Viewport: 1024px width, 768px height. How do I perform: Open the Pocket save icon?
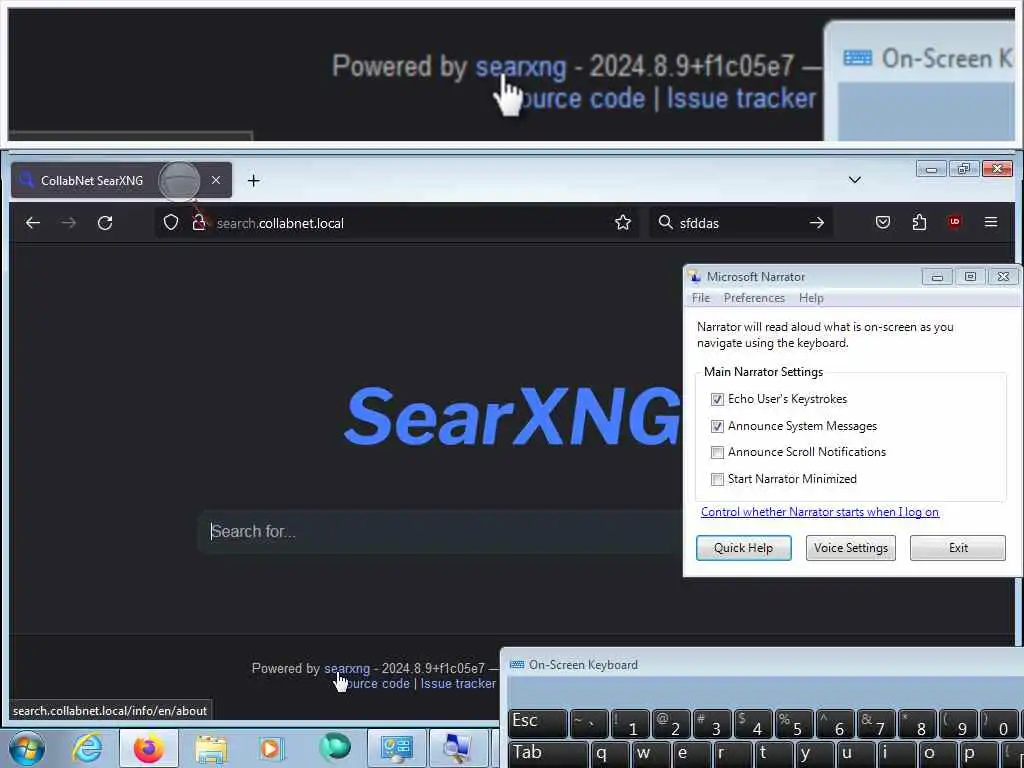[883, 223]
